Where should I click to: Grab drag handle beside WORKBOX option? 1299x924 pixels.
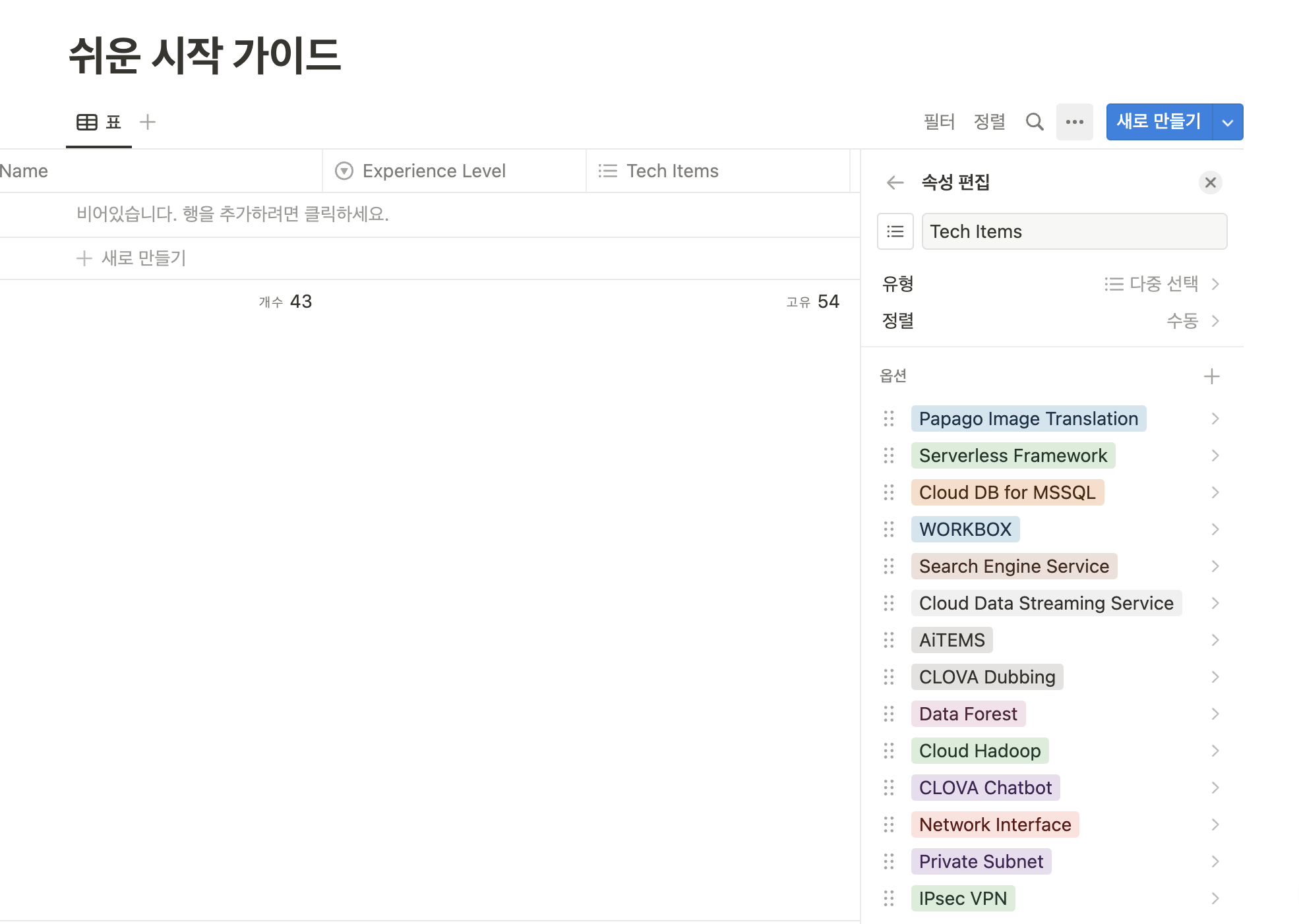[x=889, y=529]
